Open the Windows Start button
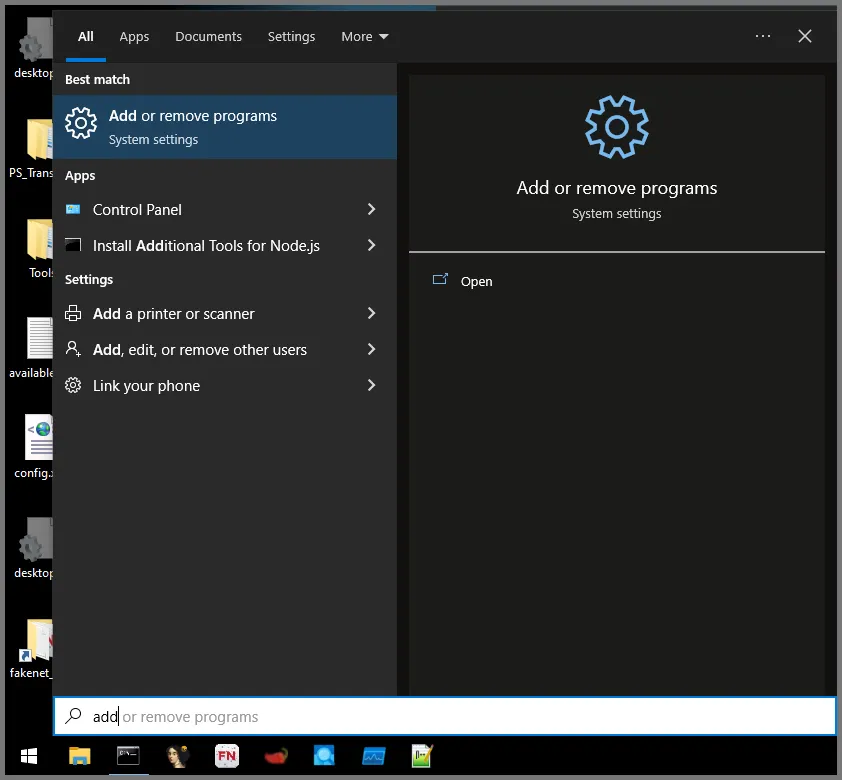842x780 pixels. pos(28,756)
